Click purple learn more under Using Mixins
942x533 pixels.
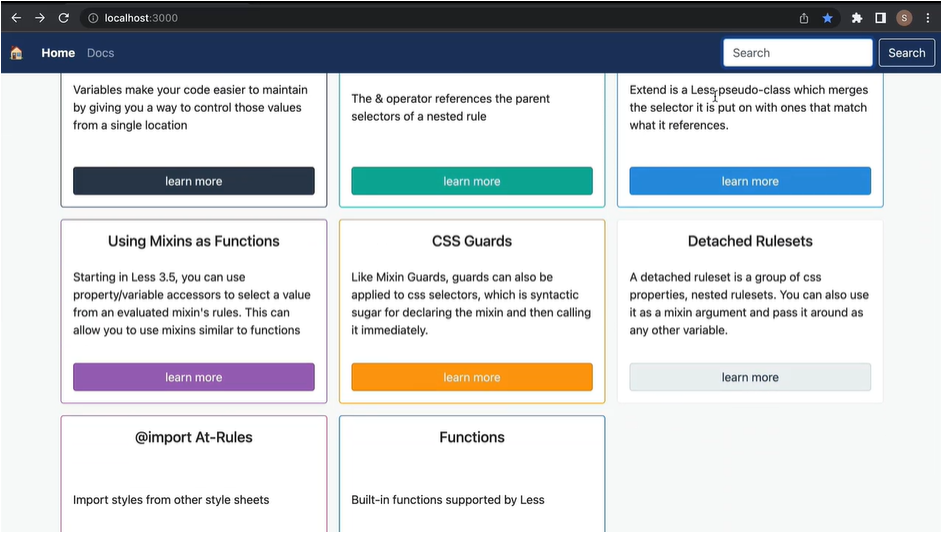(x=193, y=377)
